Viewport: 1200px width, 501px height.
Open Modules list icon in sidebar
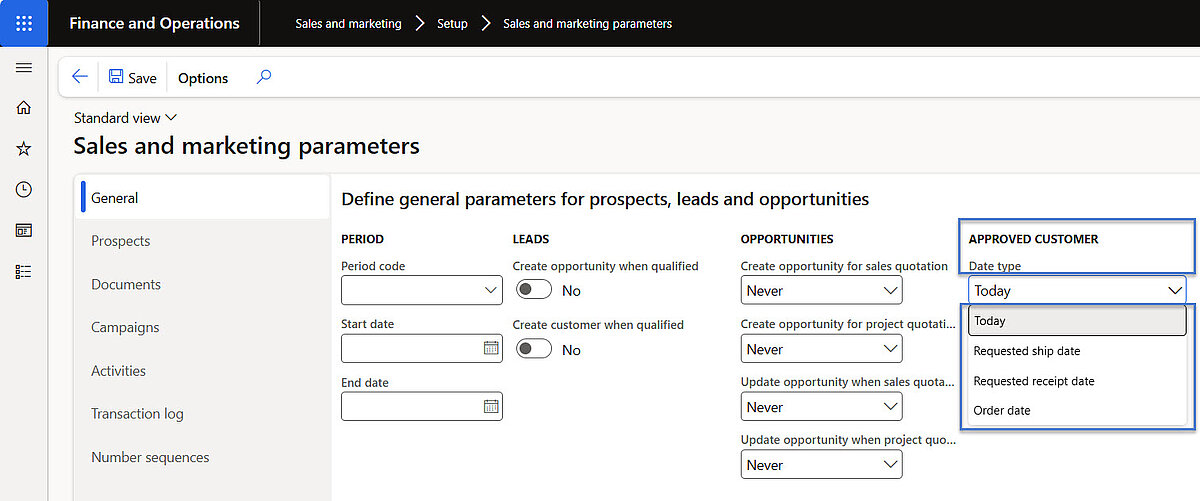(24, 272)
